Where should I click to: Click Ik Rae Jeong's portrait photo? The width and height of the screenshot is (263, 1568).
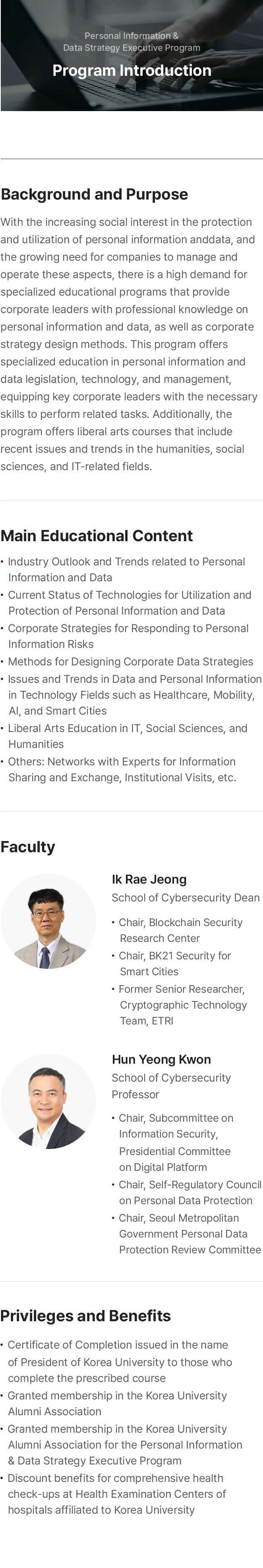(x=48, y=921)
